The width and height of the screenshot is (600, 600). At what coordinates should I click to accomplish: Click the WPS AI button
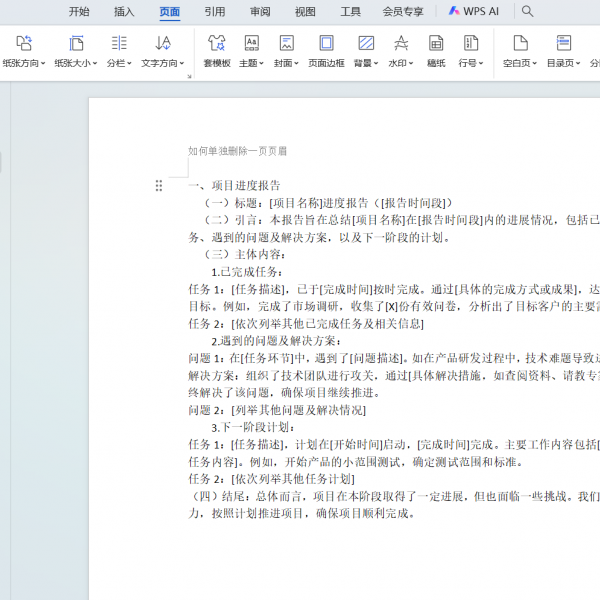click(474, 12)
